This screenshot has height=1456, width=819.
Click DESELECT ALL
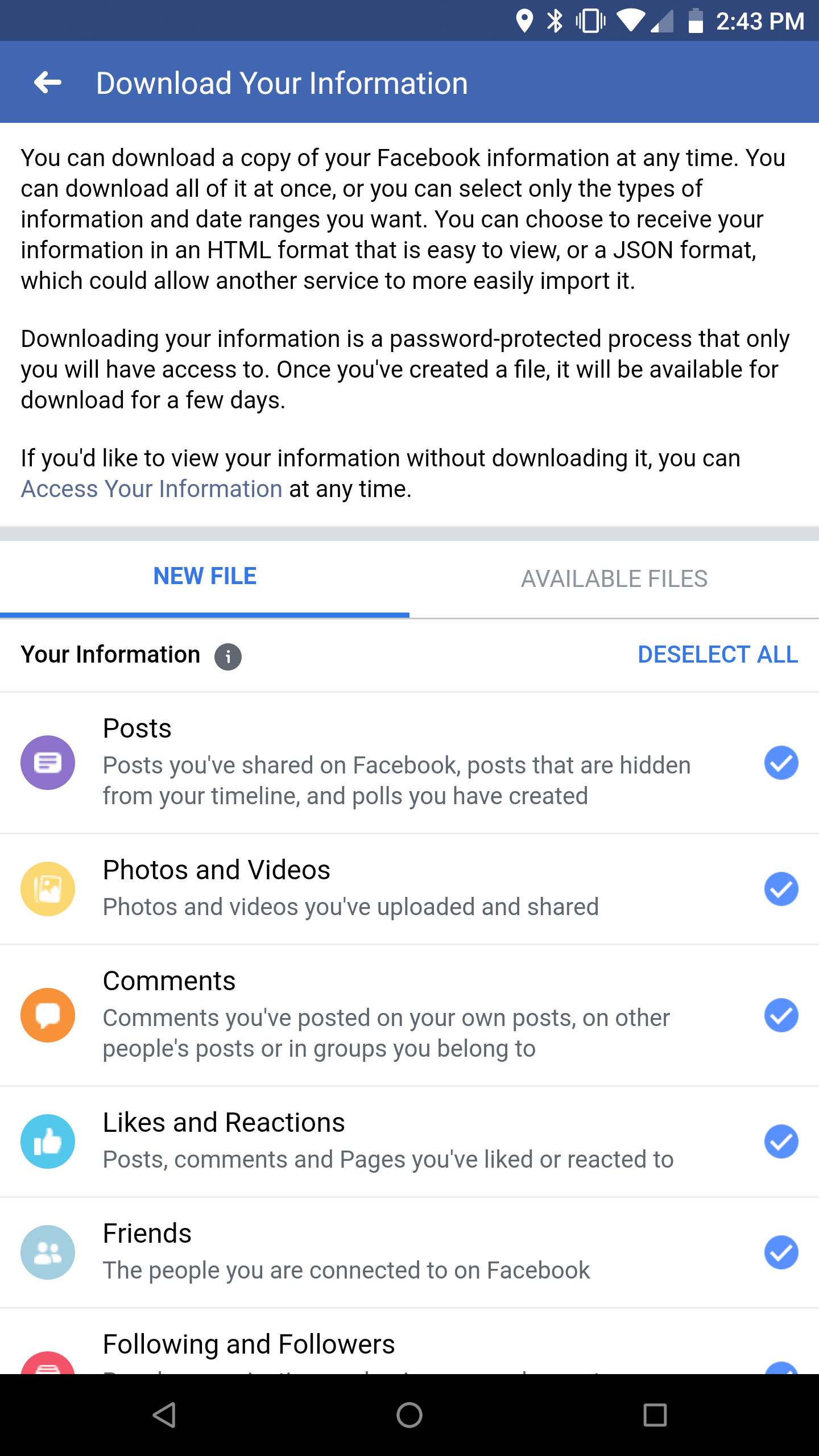[x=719, y=655]
